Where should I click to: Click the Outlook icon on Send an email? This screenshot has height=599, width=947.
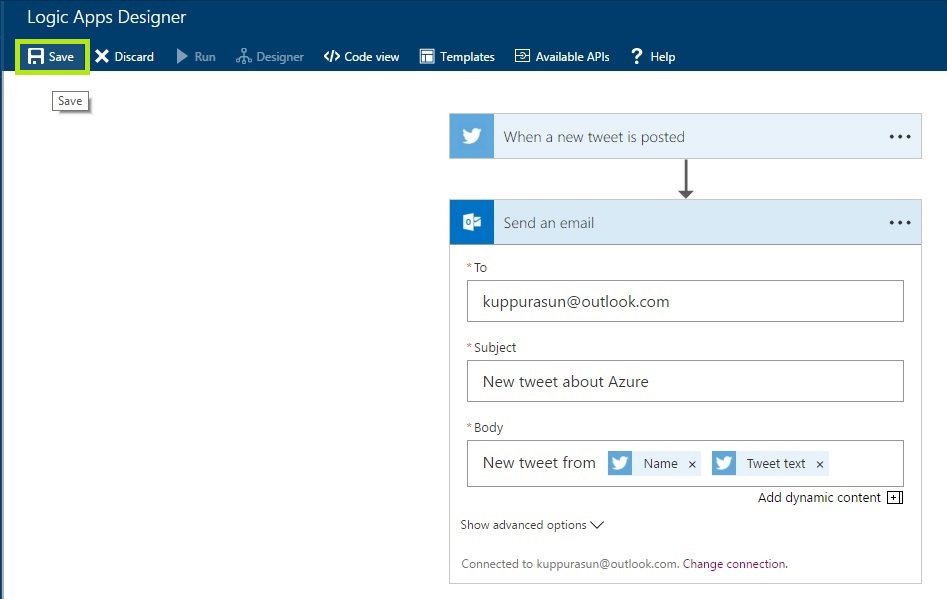pos(472,223)
